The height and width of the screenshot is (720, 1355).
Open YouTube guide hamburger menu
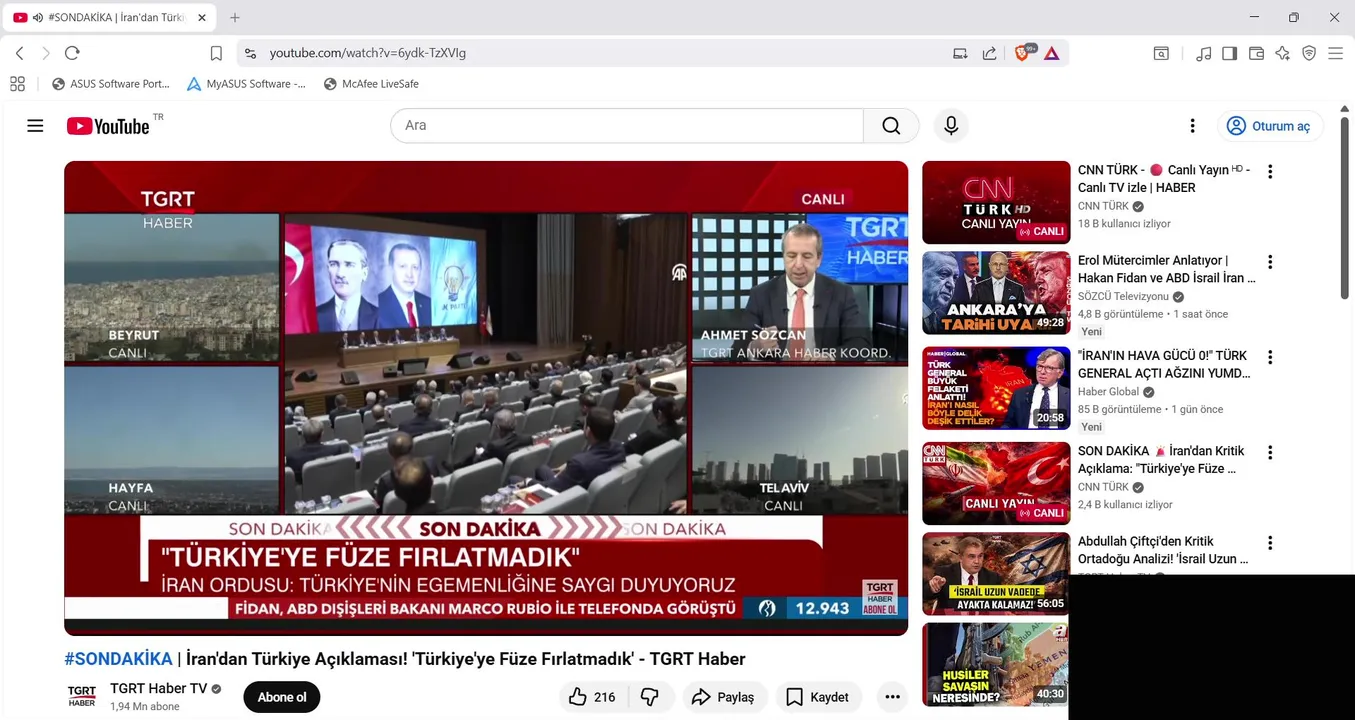pos(35,126)
